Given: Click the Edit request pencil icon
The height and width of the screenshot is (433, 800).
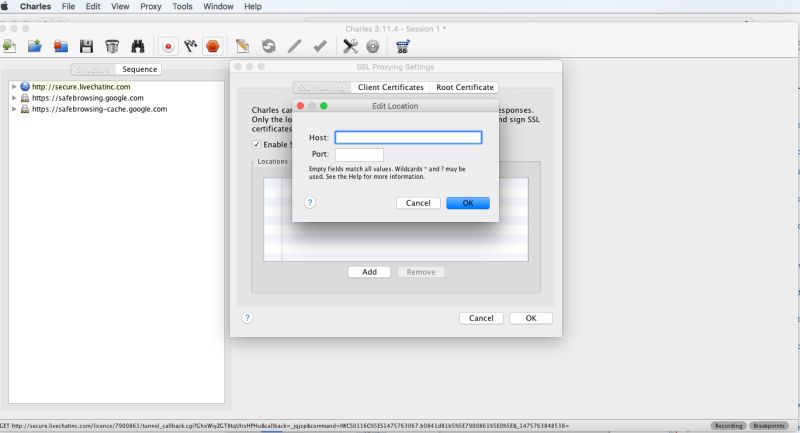Looking at the screenshot, I should coord(294,46).
